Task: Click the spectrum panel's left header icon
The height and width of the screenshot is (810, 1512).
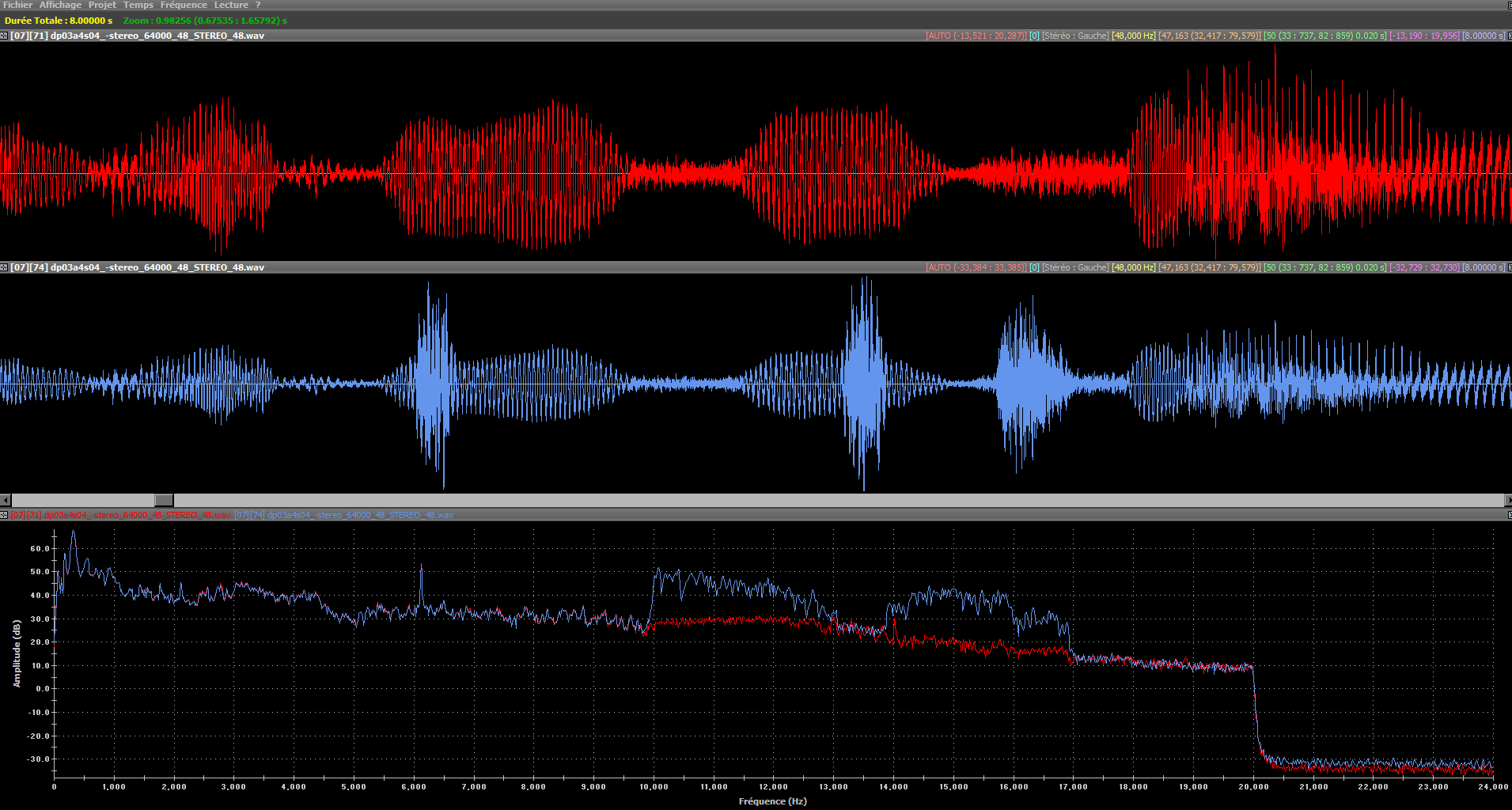Action: 4,515
